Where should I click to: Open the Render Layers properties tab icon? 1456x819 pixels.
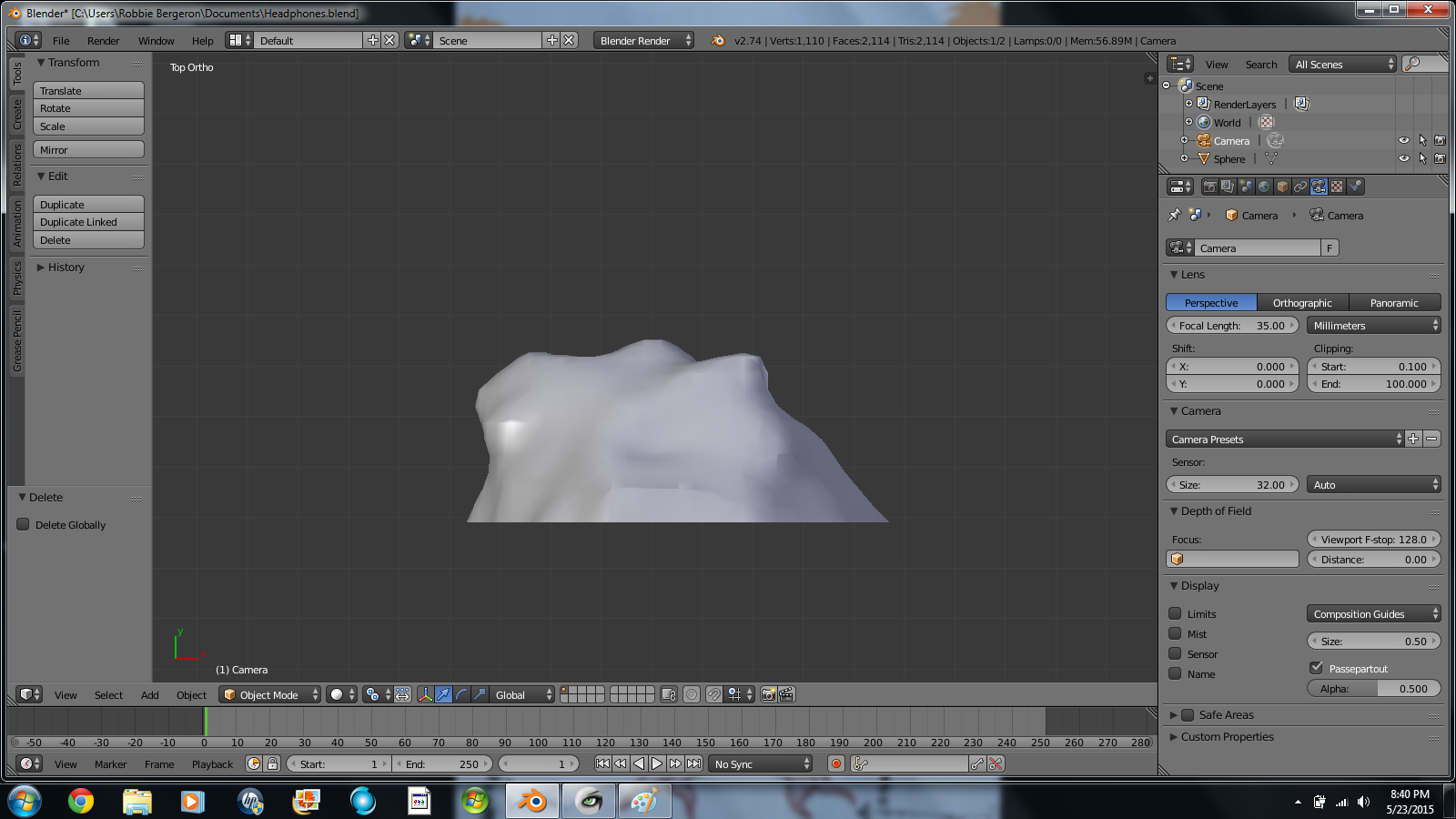point(1228,187)
